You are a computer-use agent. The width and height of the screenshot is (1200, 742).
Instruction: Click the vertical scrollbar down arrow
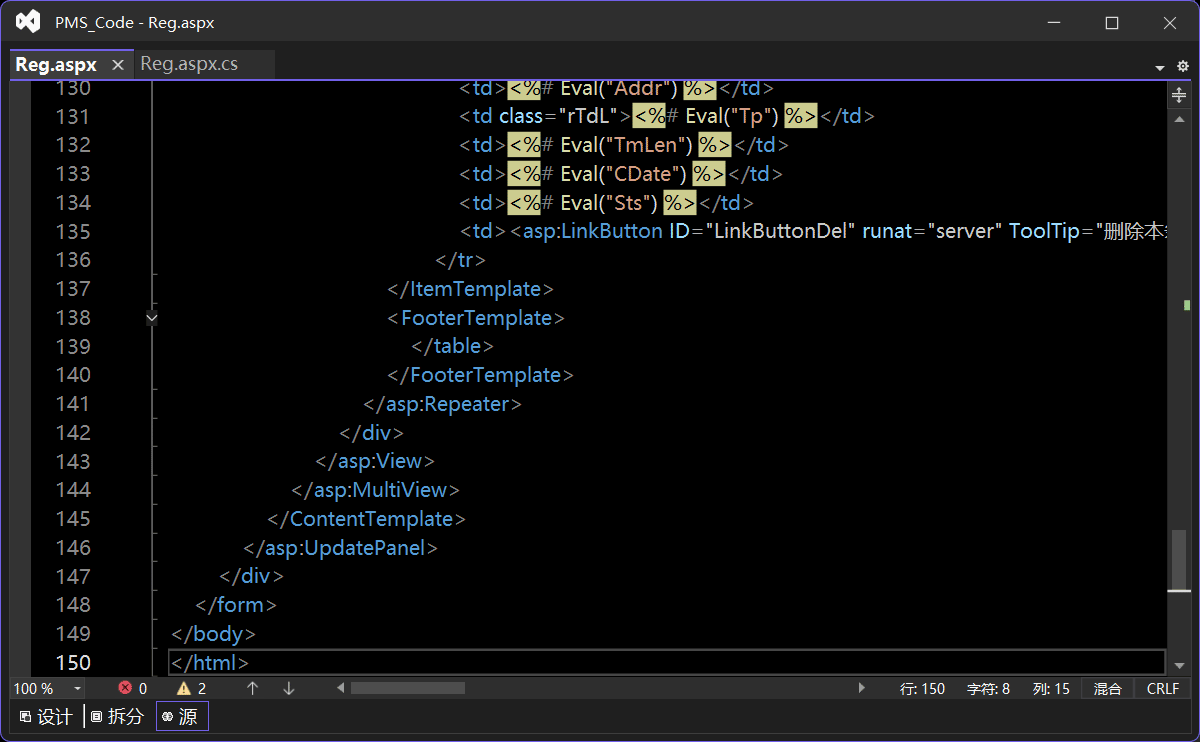[1179, 665]
